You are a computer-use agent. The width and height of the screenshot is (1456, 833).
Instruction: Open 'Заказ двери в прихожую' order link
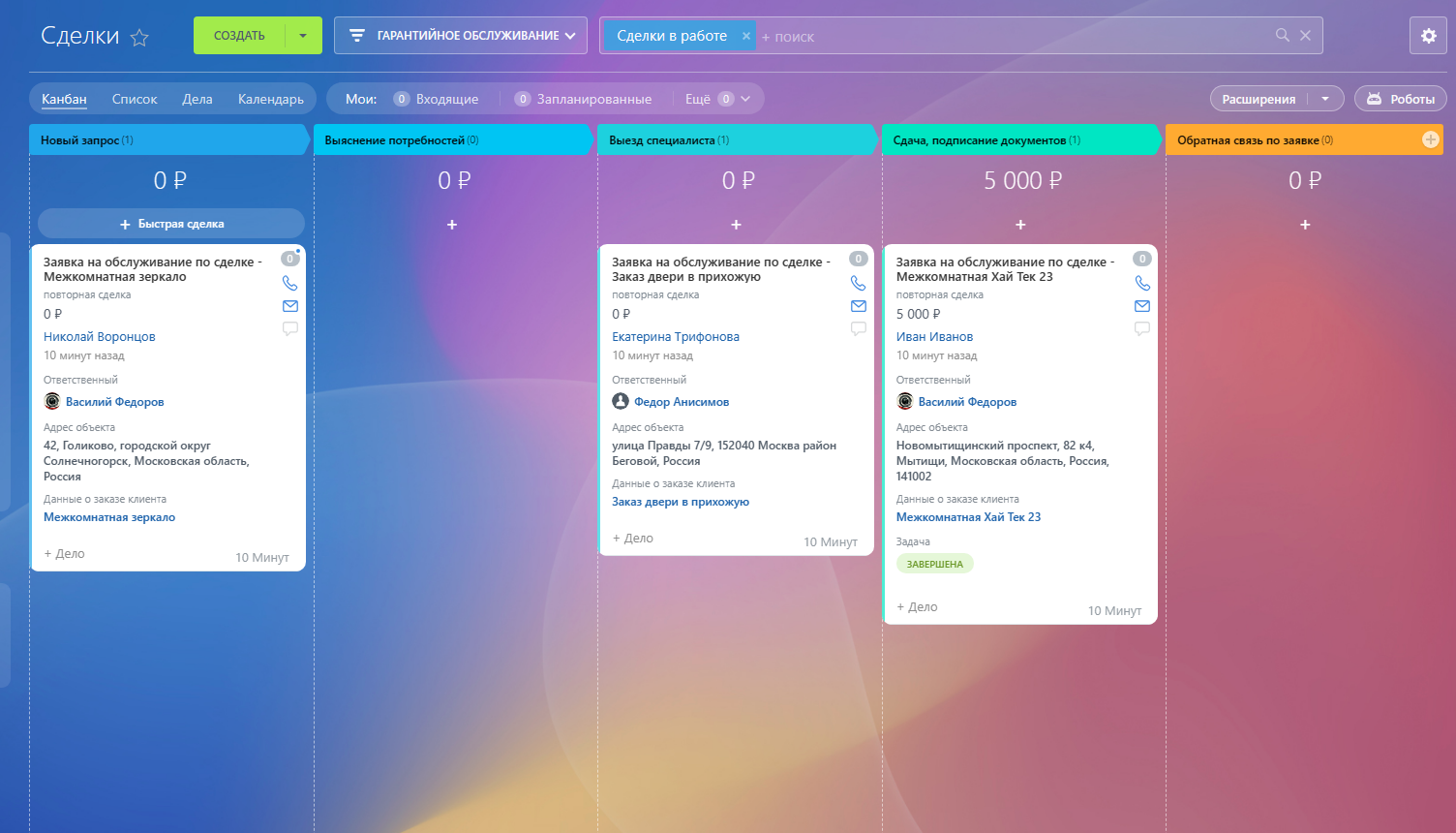click(x=681, y=502)
